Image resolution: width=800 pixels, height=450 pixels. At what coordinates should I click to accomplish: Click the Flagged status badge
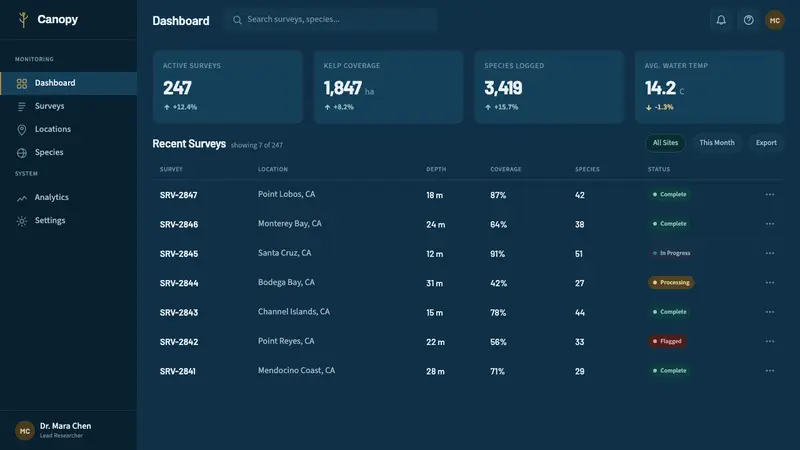pyautogui.click(x=667, y=341)
